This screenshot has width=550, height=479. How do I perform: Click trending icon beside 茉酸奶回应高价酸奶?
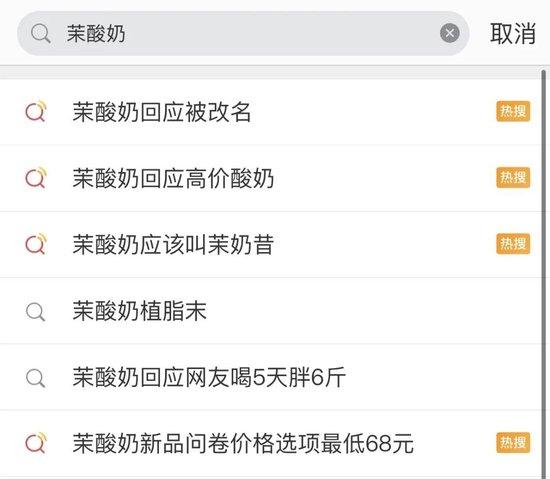[x=36, y=177]
